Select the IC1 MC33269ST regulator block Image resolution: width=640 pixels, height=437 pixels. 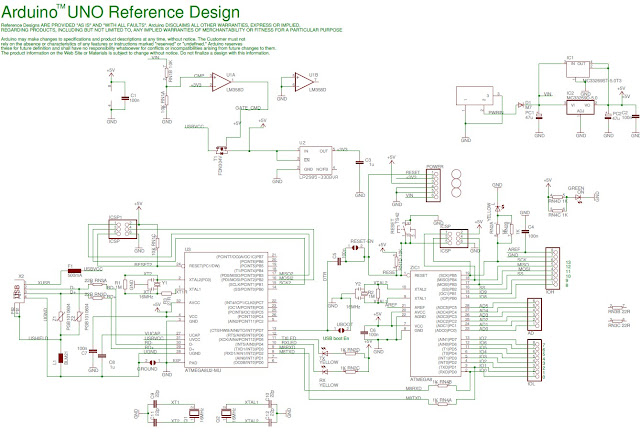tap(578, 69)
